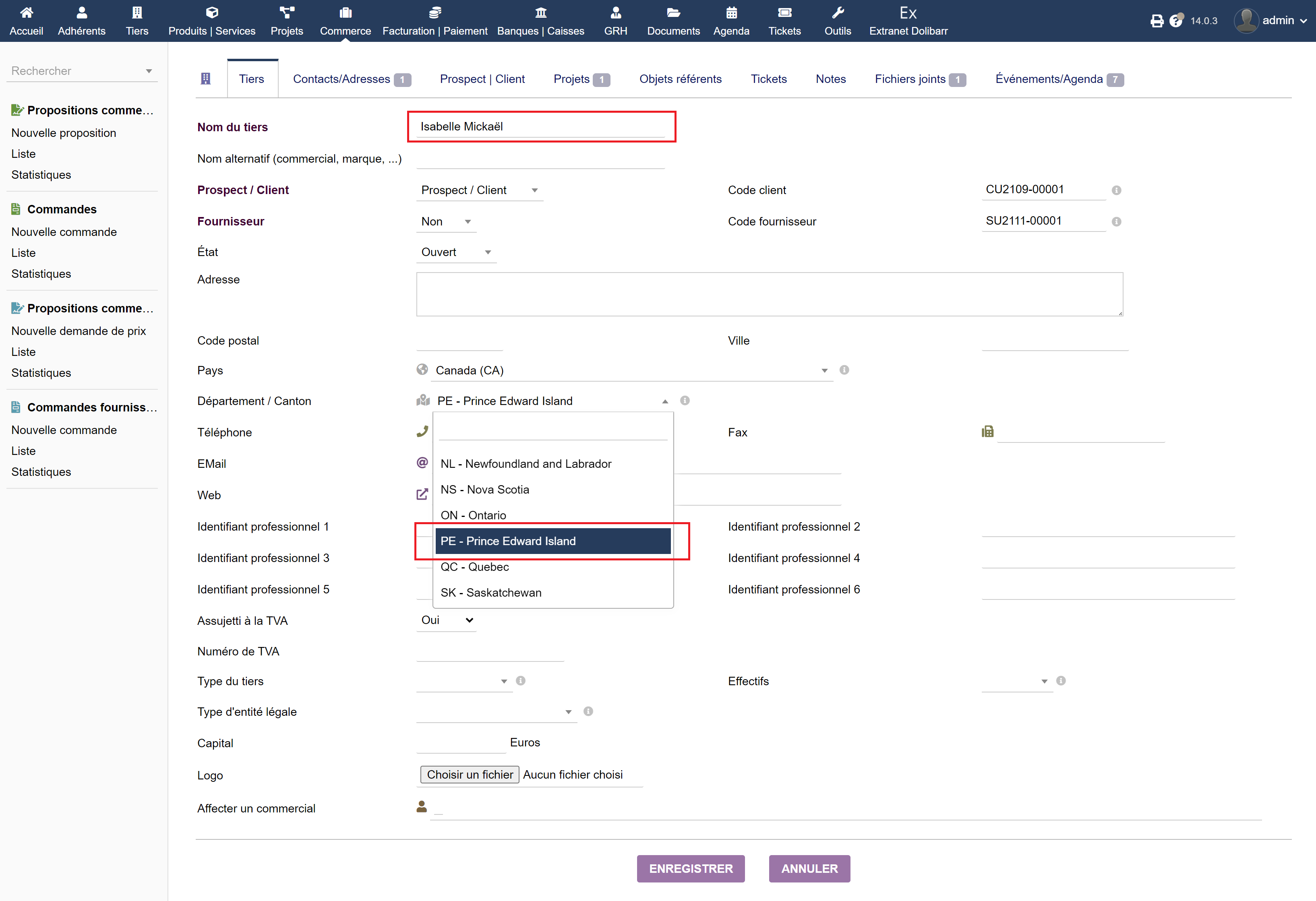Viewport: 1316px width, 901px height.
Task: Open the help icon near version number
Action: (1176, 21)
